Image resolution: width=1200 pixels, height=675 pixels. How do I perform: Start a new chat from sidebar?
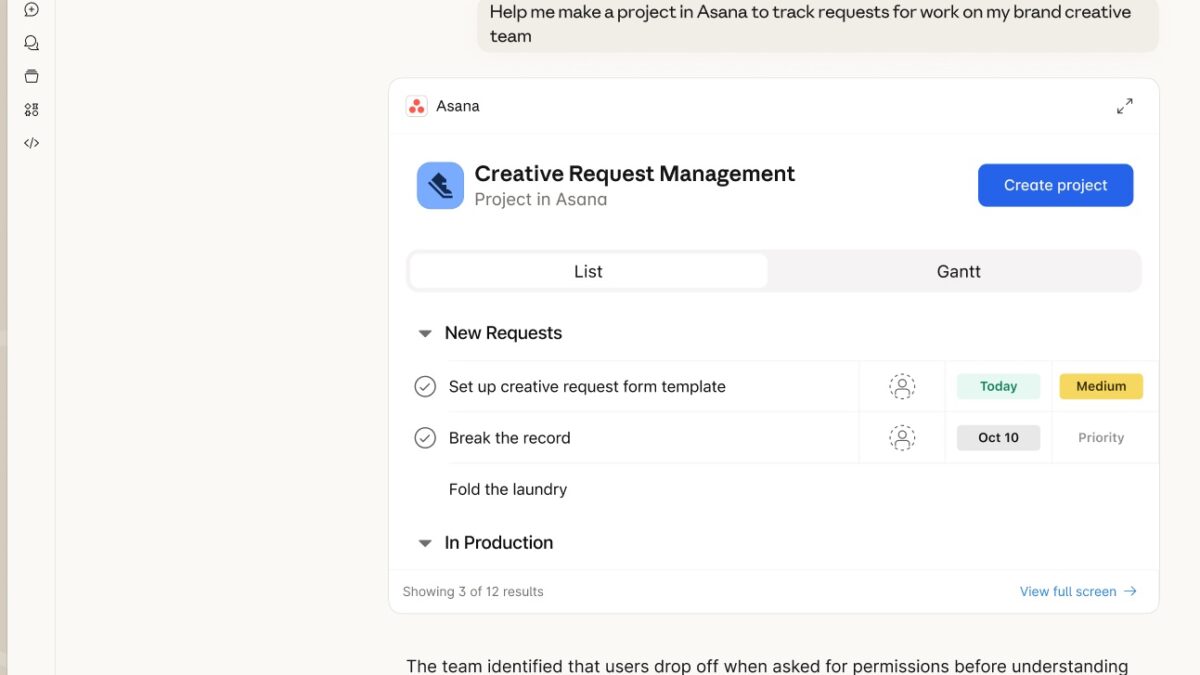coord(31,10)
